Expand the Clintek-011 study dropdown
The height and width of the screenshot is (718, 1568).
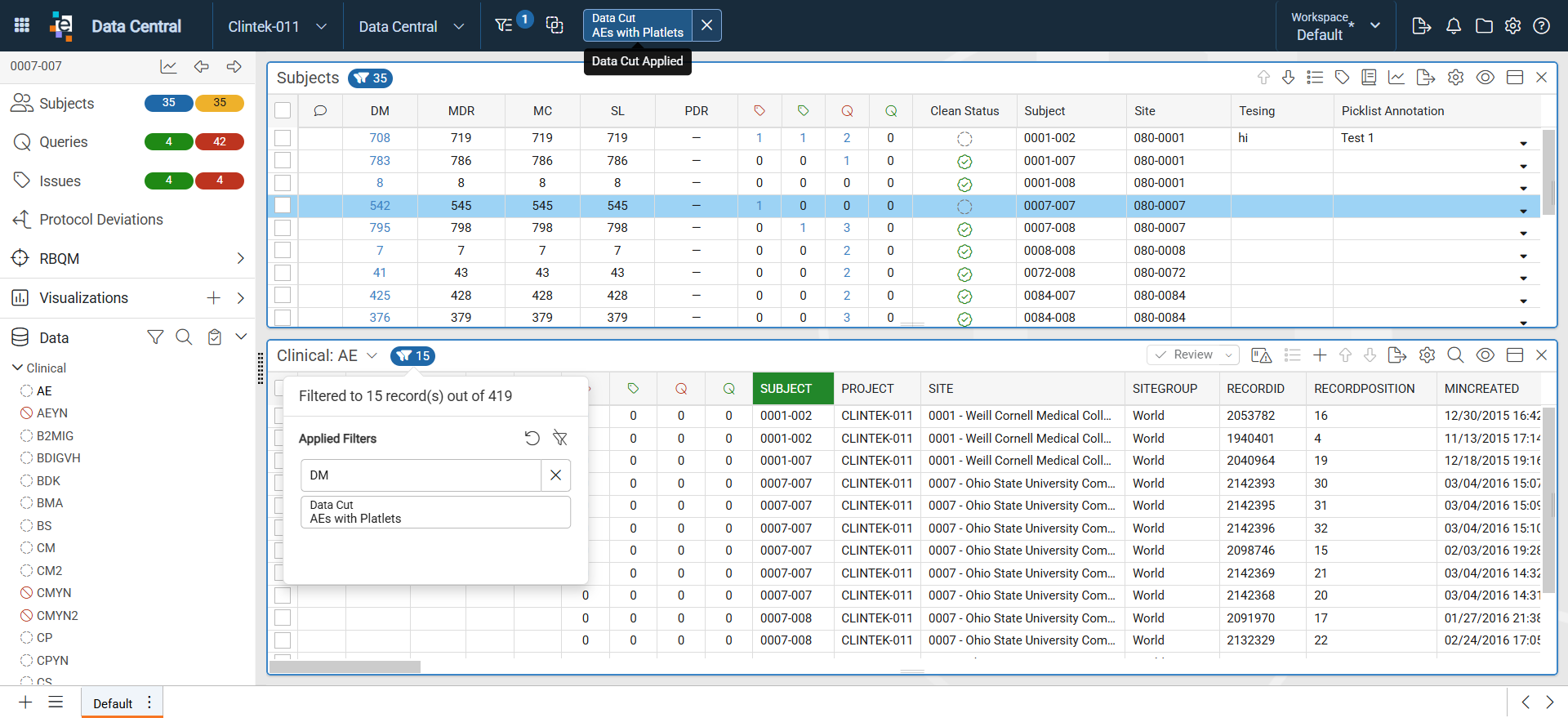click(321, 26)
